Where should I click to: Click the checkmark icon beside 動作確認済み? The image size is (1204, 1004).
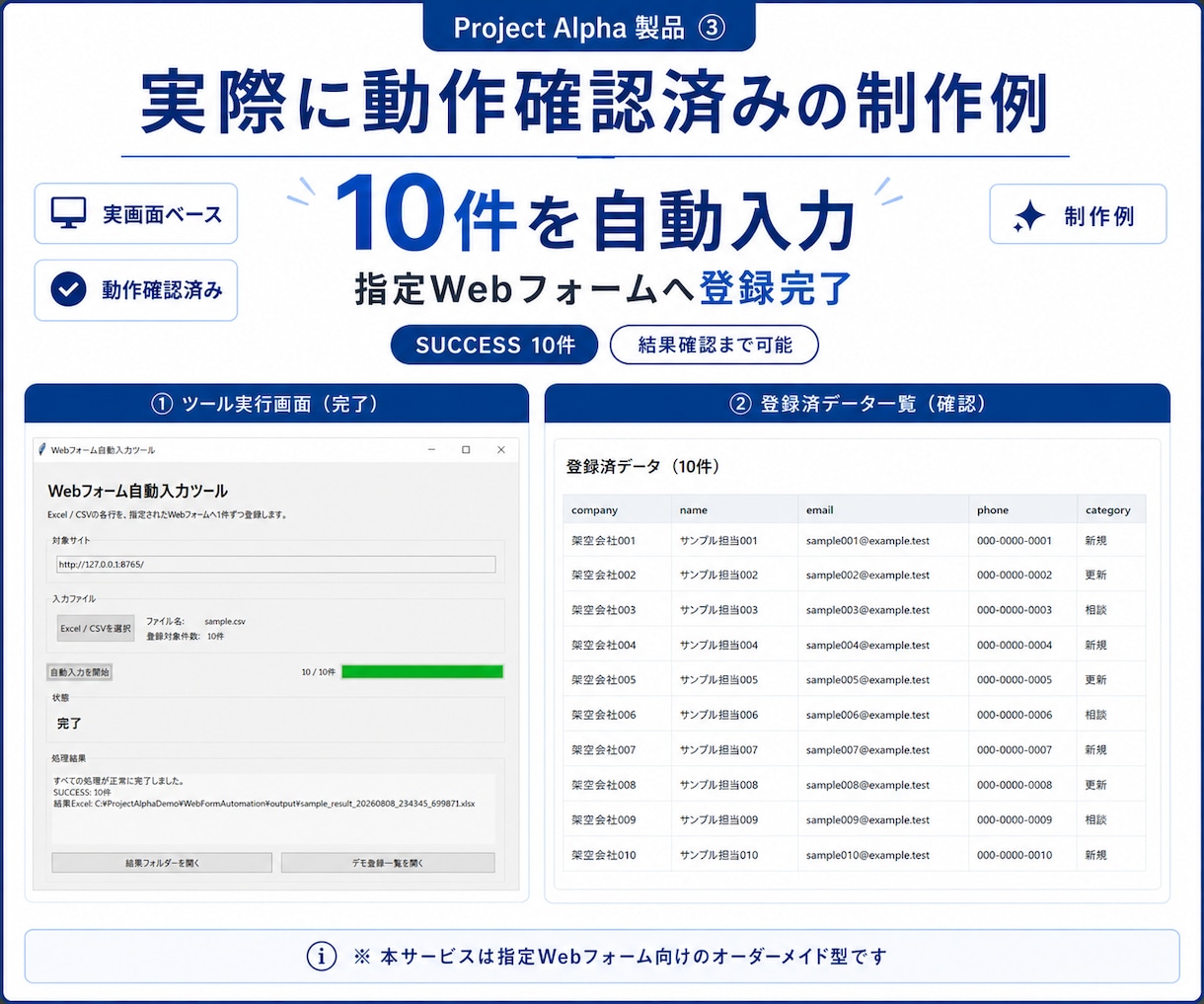coord(68,289)
